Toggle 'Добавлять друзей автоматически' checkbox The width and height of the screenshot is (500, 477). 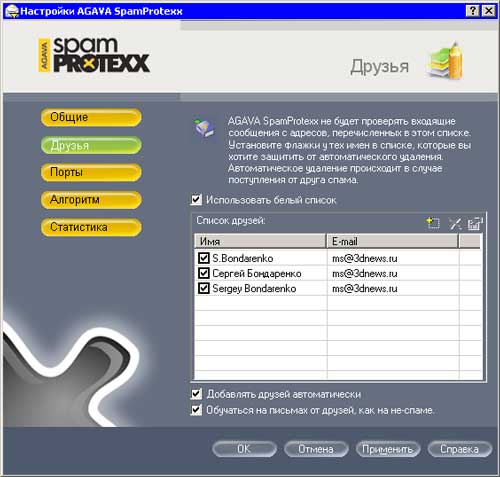pos(196,394)
